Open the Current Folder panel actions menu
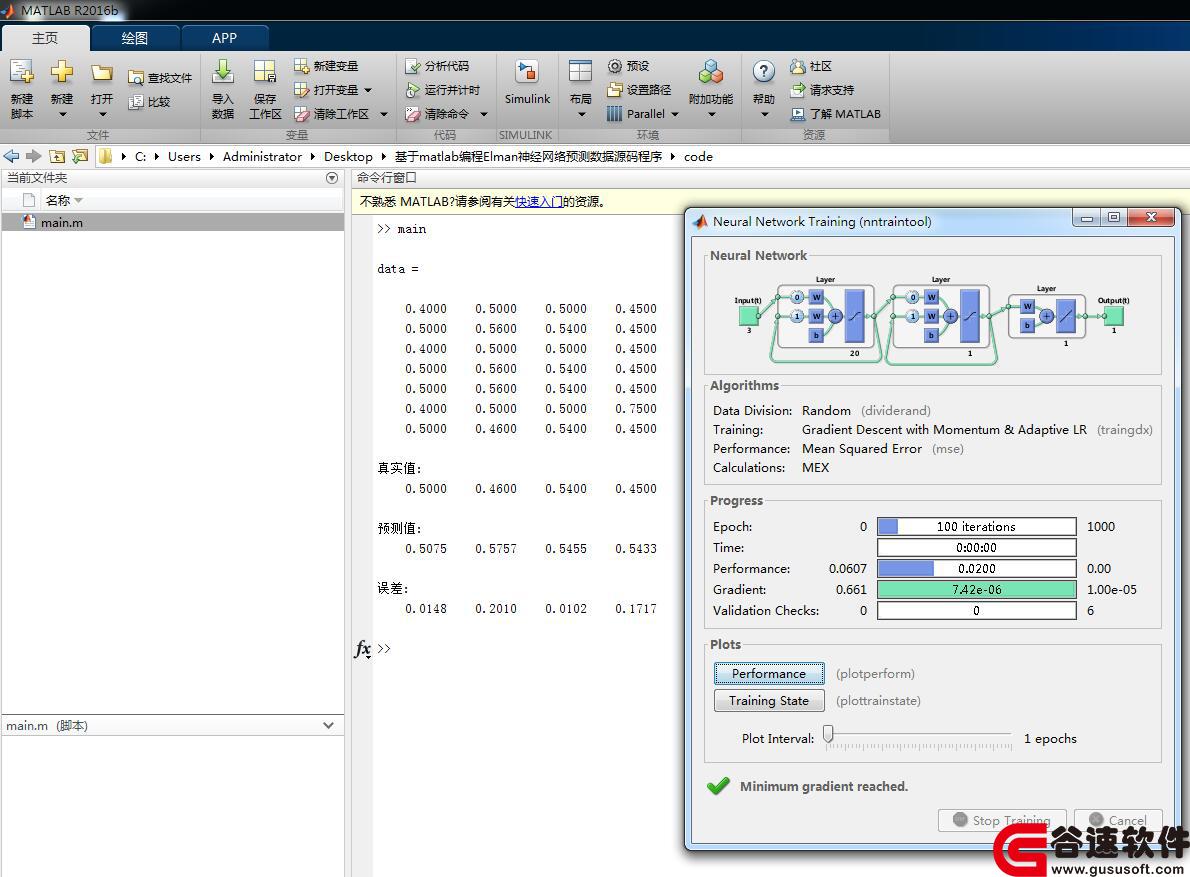The height and width of the screenshot is (877, 1190). pyautogui.click(x=332, y=178)
